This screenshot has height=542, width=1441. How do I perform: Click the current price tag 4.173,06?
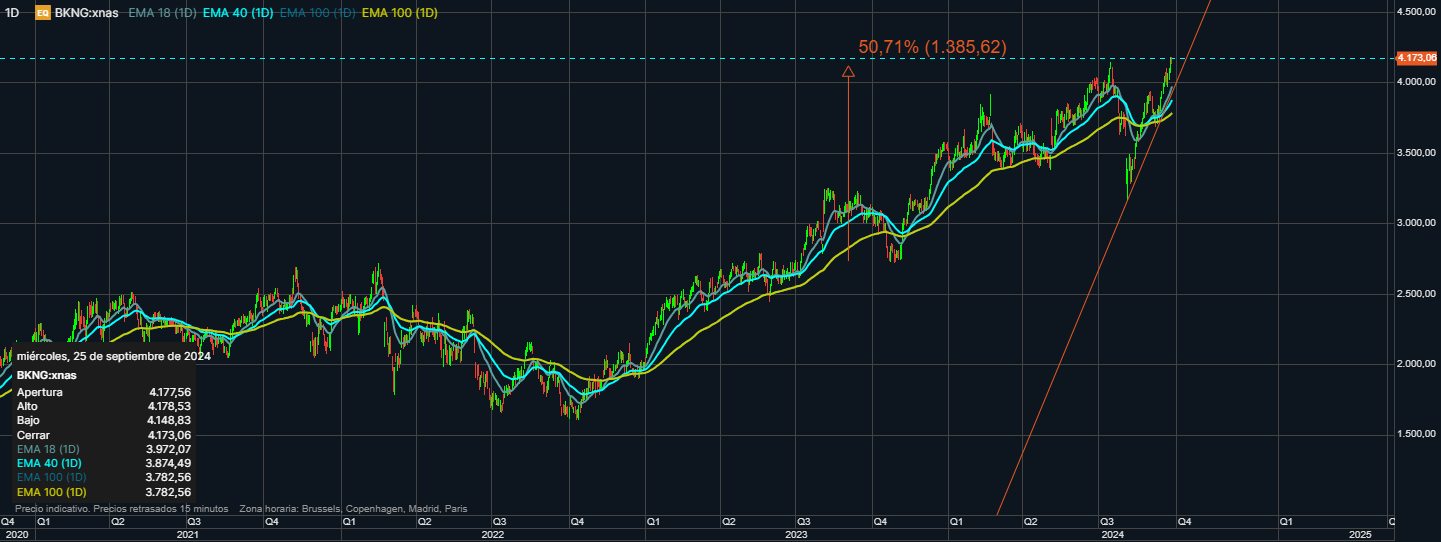pos(1416,57)
